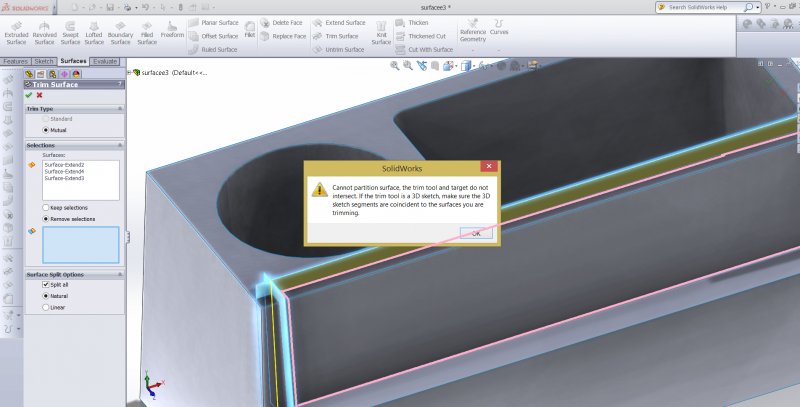The image size is (800, 407).
Task: Choose the Delete Face command
Action: click(x=281, y=23)
